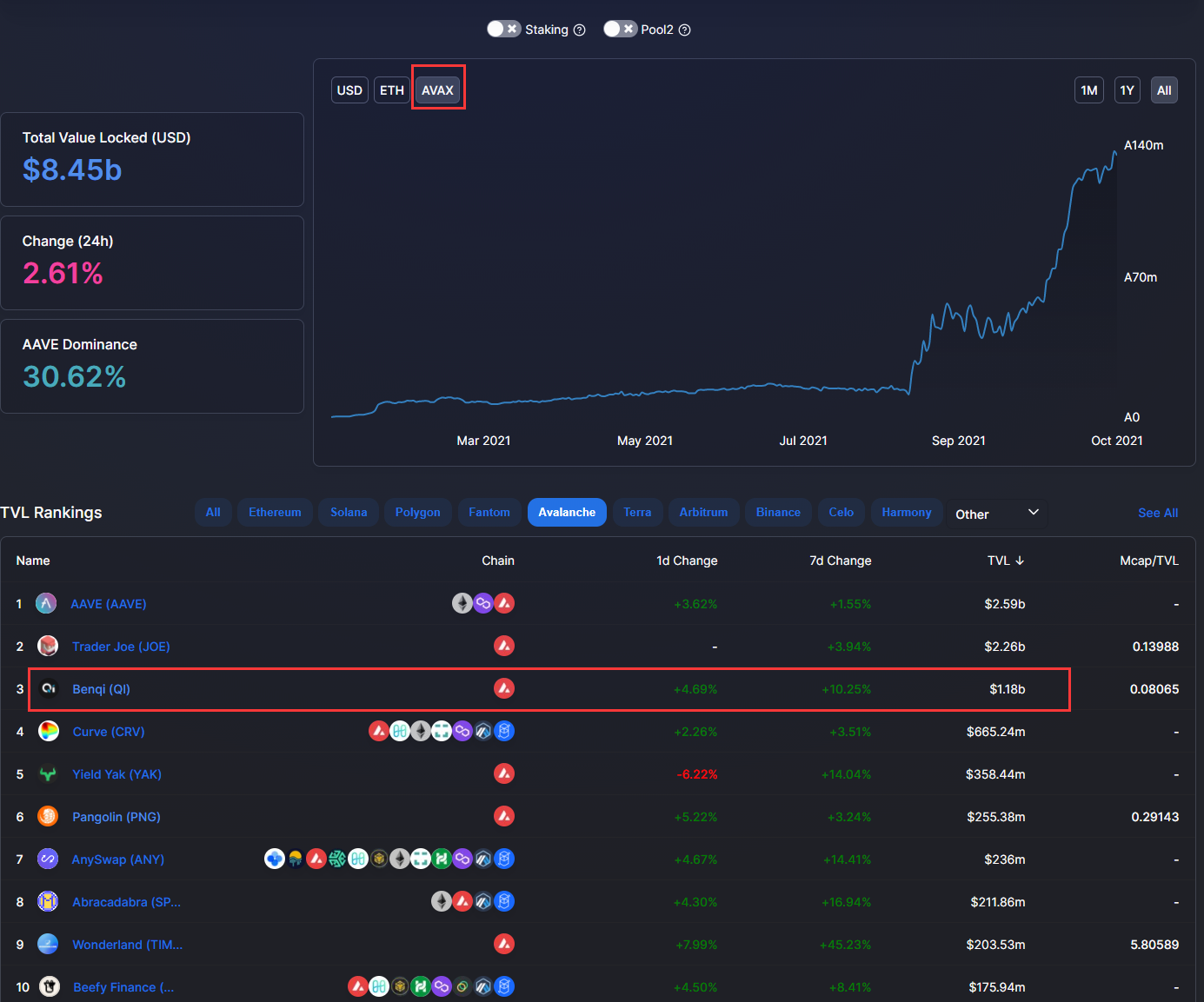Click the $1.18b TVL value for Benqi
Screen dimensions: 1204x1002
click(1008, 689)
